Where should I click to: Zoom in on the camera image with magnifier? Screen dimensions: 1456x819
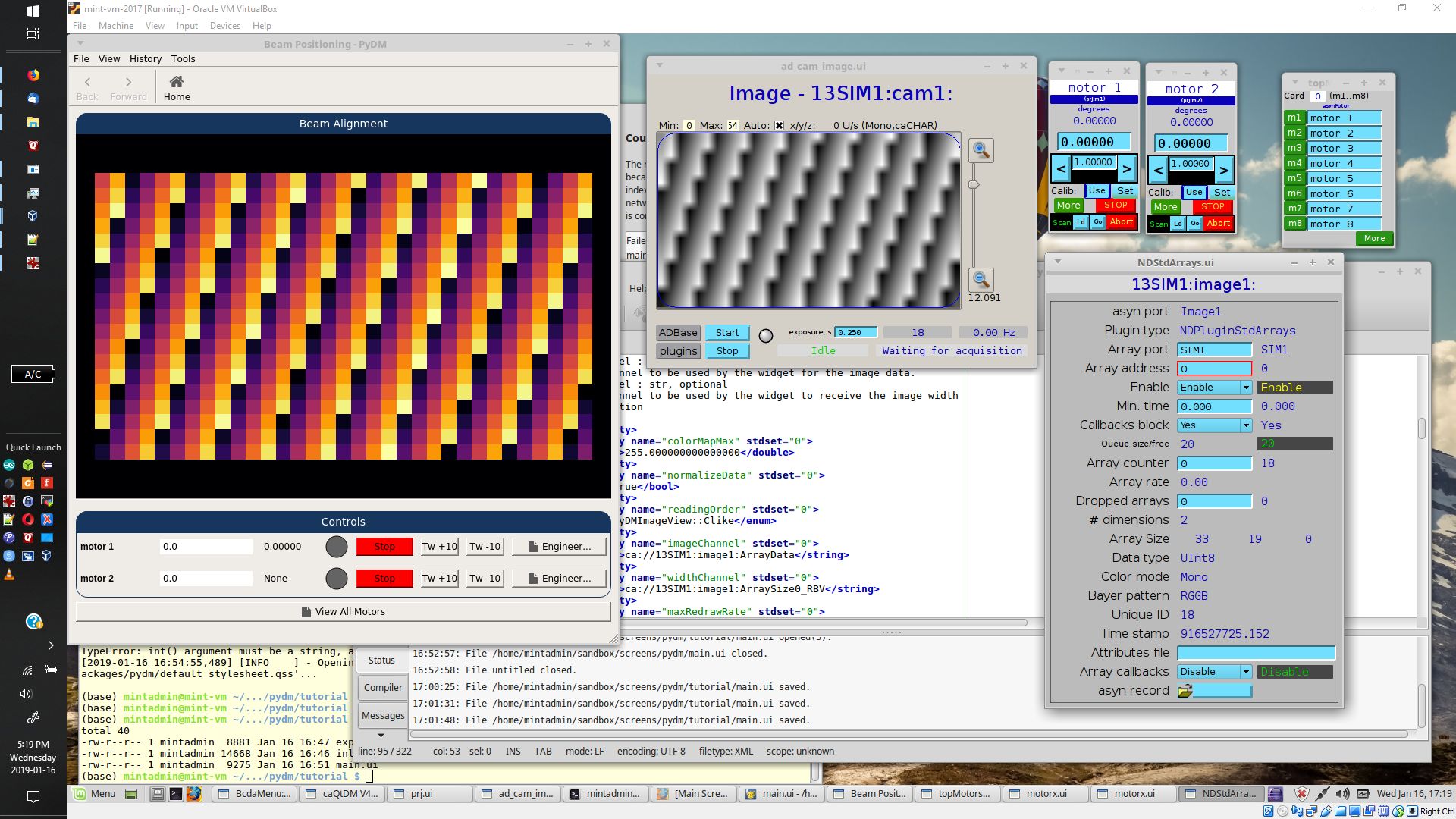point(981,150)
